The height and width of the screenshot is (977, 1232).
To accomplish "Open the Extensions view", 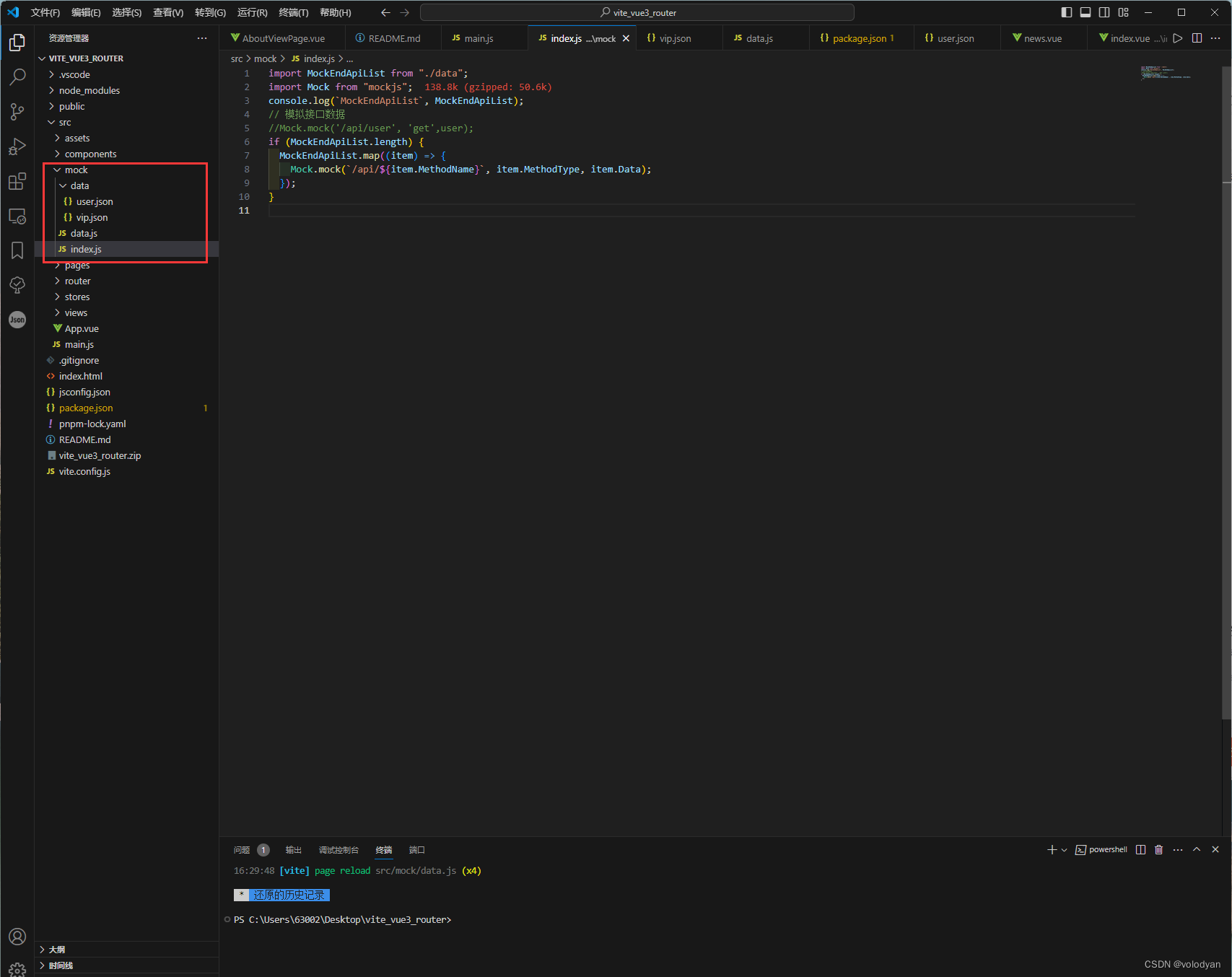I will click(x=17, y=181).
